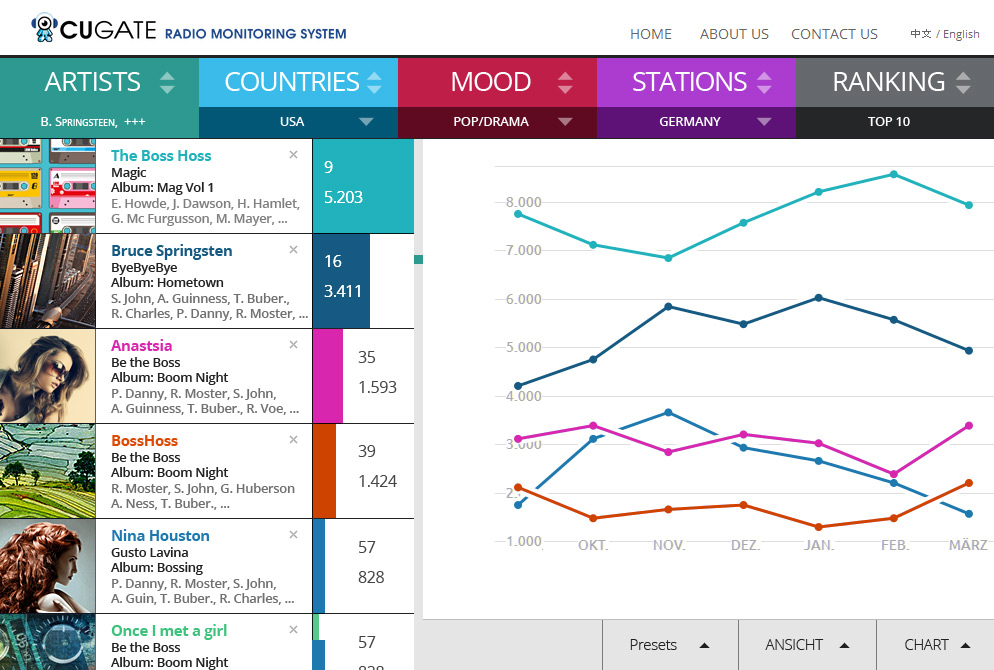
Task: Click orange bar beside rank 39
Action: pos(325,471)
